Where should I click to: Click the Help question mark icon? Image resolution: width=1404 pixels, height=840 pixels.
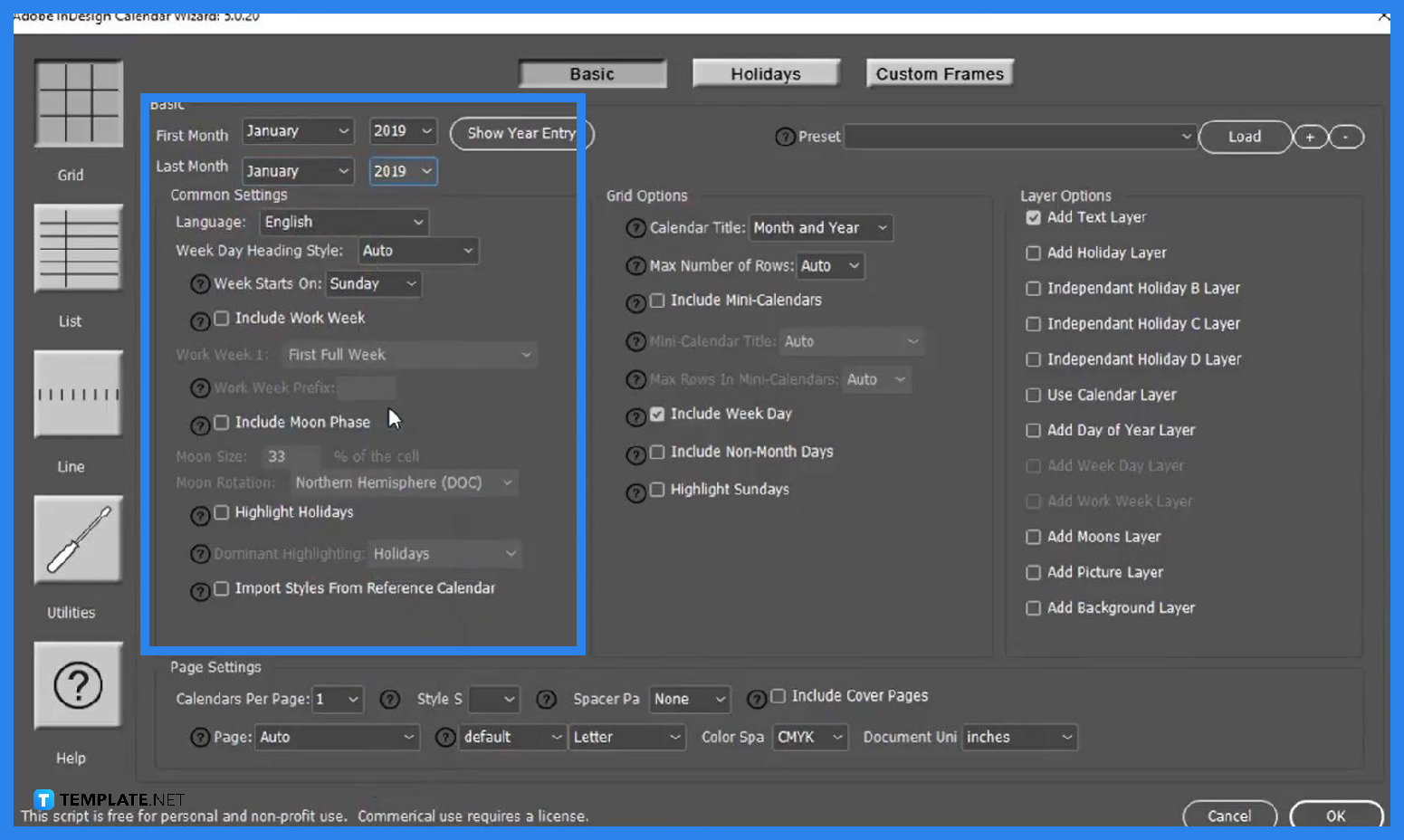pyautogui.click(x=77, y=685)
